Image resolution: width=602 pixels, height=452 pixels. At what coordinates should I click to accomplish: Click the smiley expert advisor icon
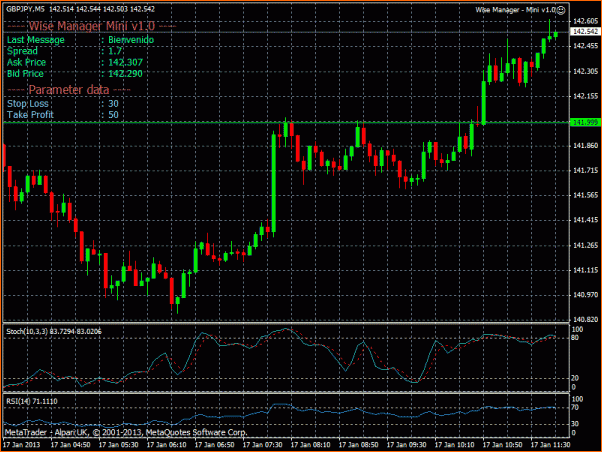[x=561, y=10]
